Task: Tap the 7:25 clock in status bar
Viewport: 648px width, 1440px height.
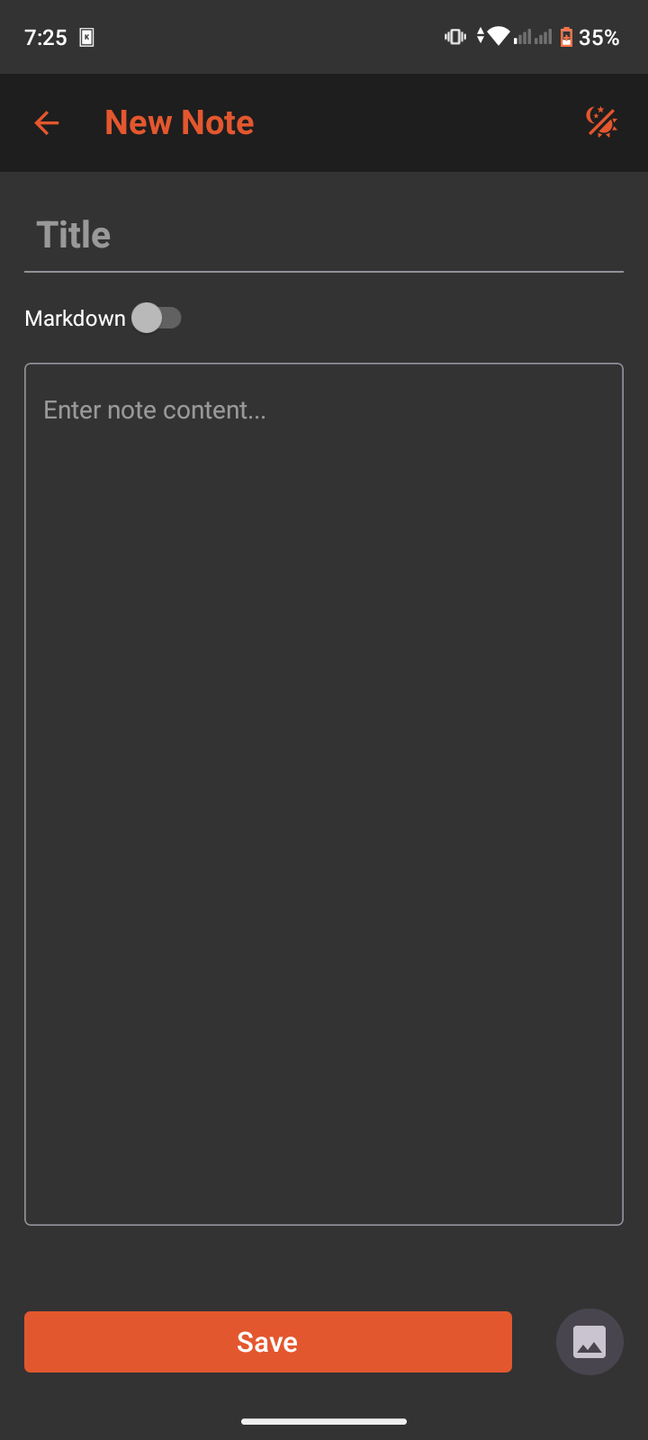Action: point(45,38)
